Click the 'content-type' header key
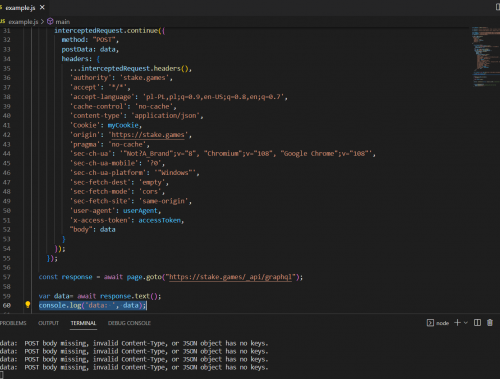This screenshot has height=379, width=500. [x=96, y=116]
